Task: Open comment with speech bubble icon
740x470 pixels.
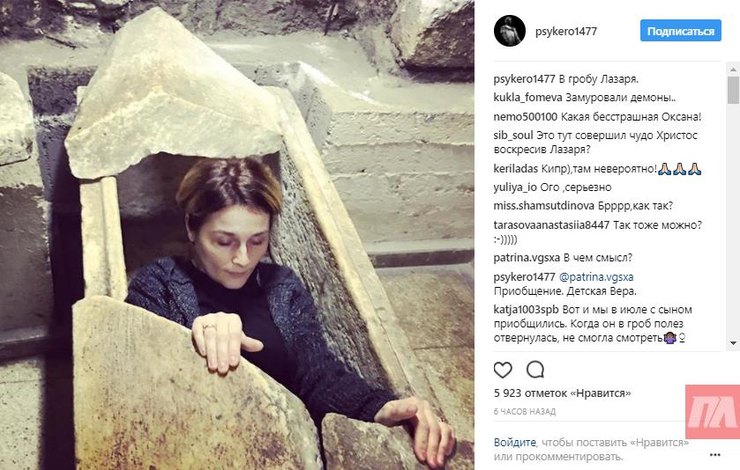Action: (x=535, y=370)
